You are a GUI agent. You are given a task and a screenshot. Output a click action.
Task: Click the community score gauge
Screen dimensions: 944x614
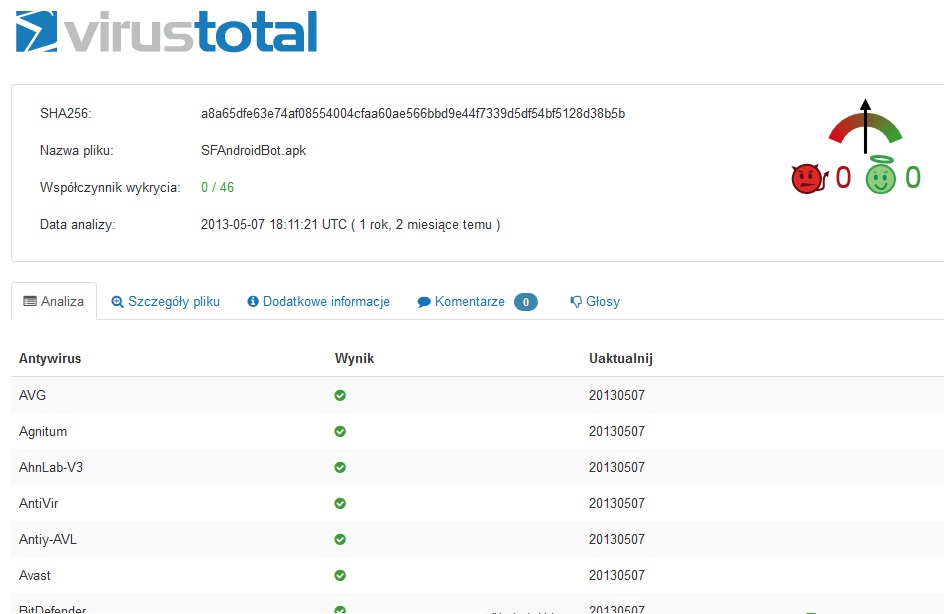point(865,126)
